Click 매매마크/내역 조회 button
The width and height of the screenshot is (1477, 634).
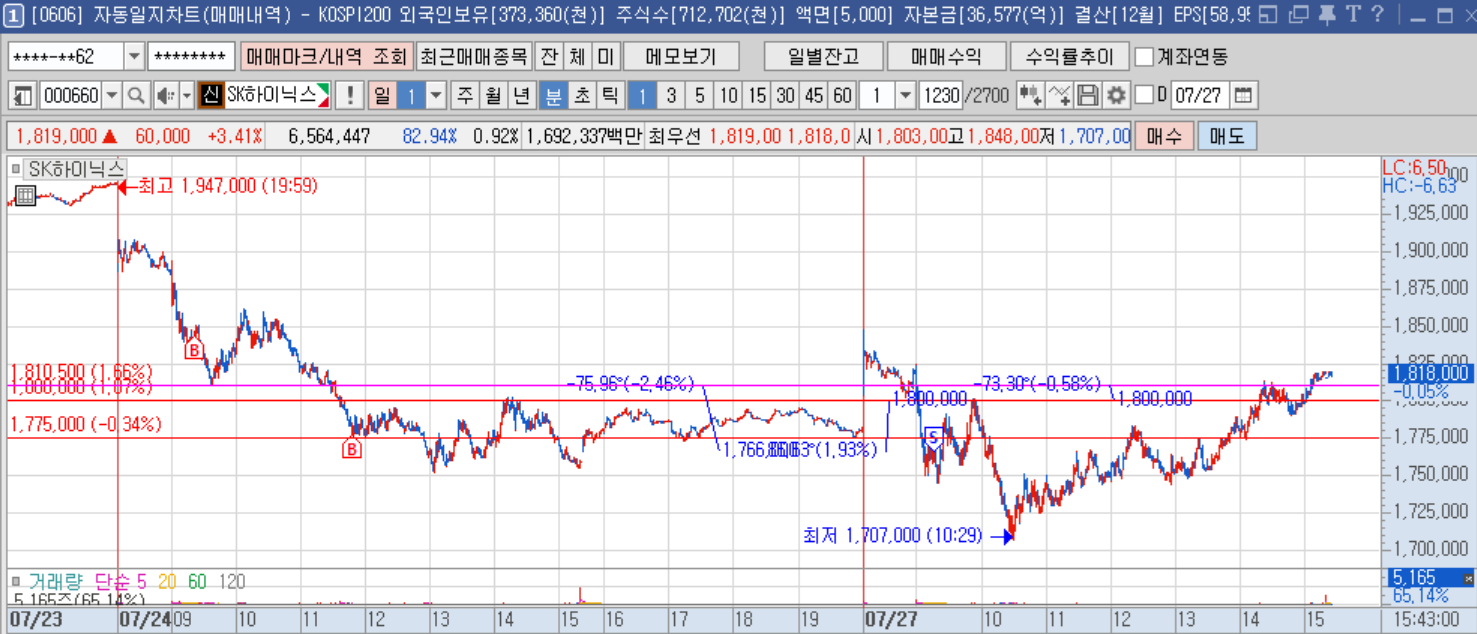click(326, 57)
